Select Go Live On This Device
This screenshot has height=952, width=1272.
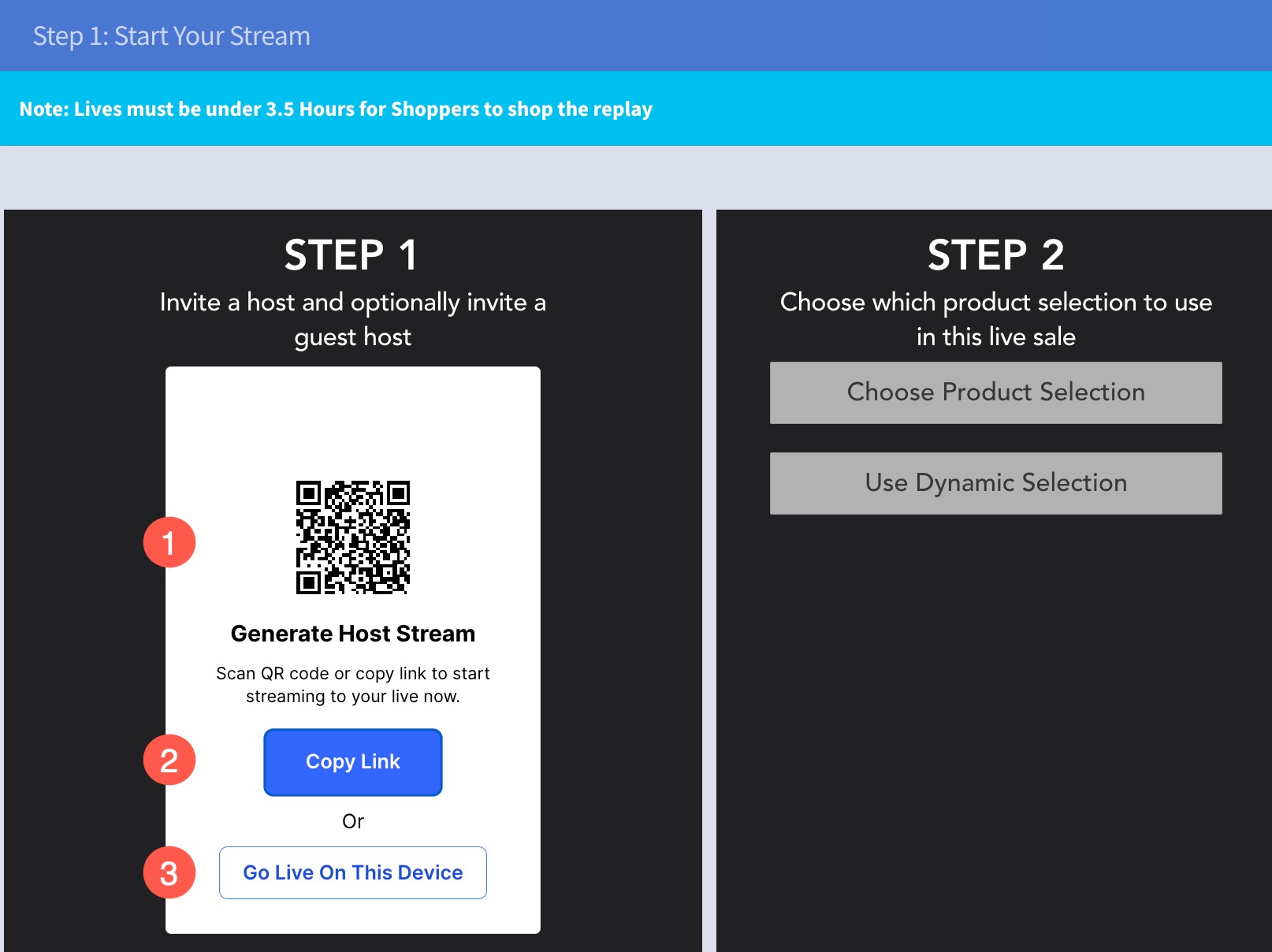[353, 872]
